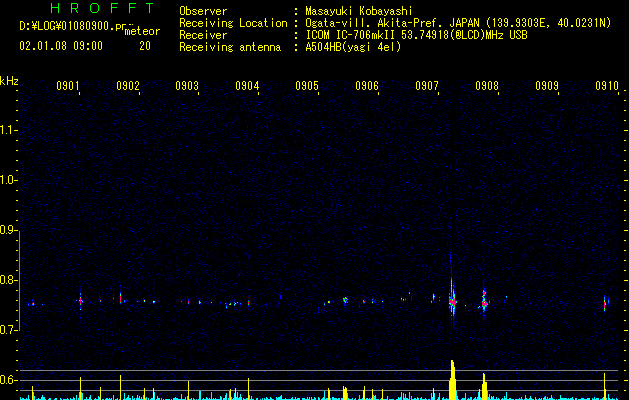Click the 0901 time marker
Viewport: 629px width, 400px height.
pos(67,85)
